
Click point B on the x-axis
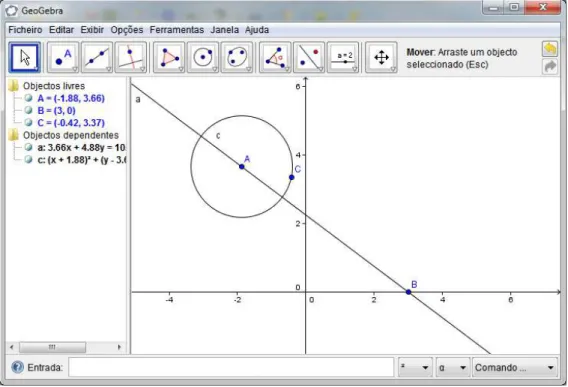coord(409,292)
